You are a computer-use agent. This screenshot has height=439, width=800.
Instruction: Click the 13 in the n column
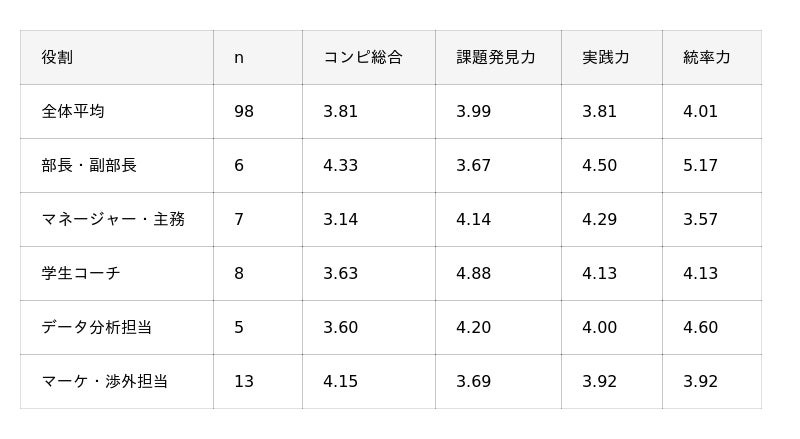pyautogui.click(x=244, y=381)
